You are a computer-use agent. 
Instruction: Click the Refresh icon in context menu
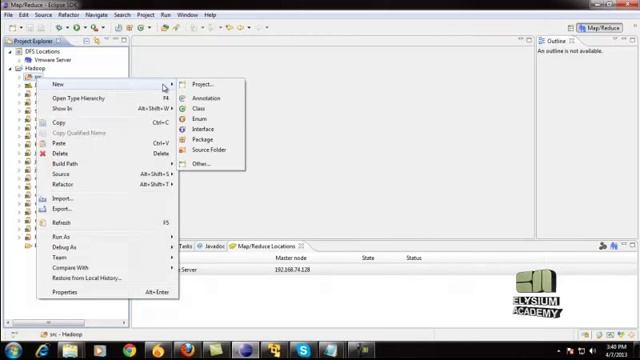43,223
